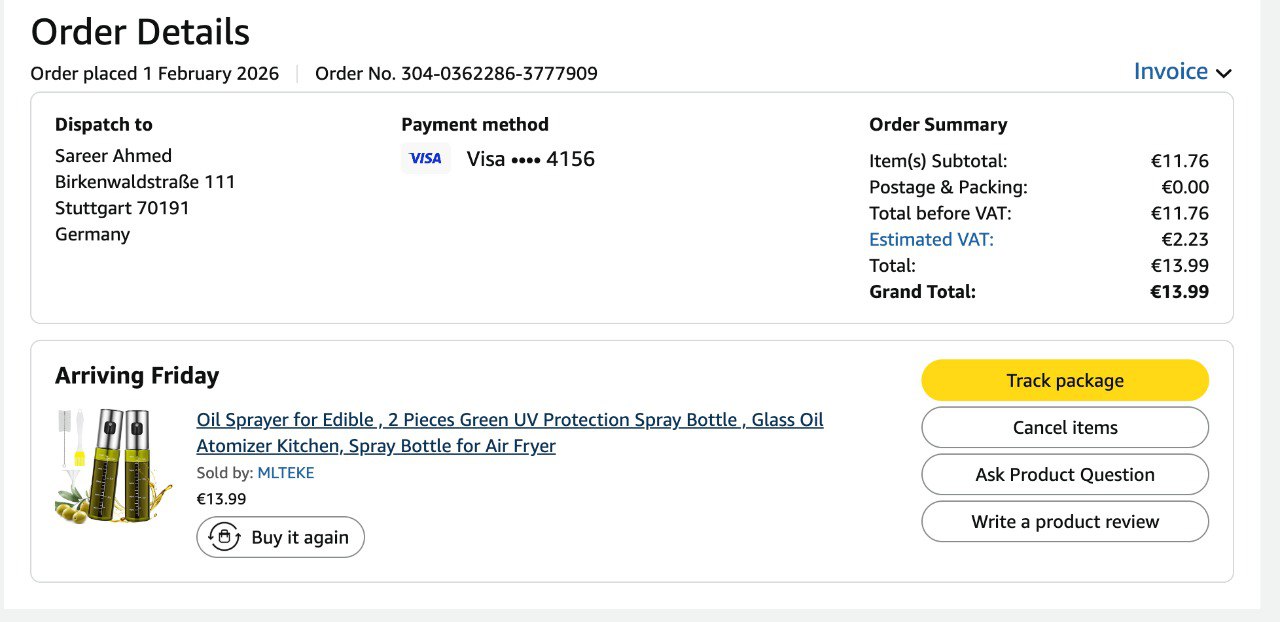Click recipient name Sareer Ahmed

tap(113, 156)
